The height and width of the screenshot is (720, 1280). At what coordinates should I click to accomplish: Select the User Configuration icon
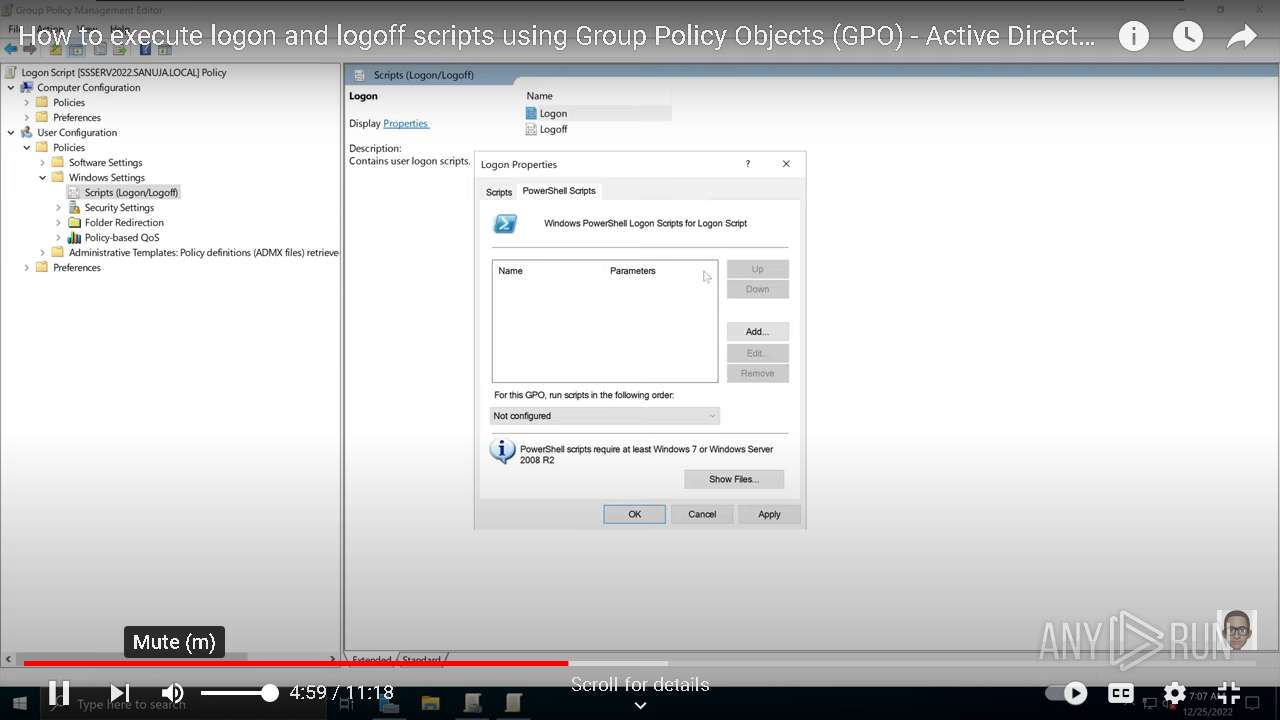coord(27,132)
